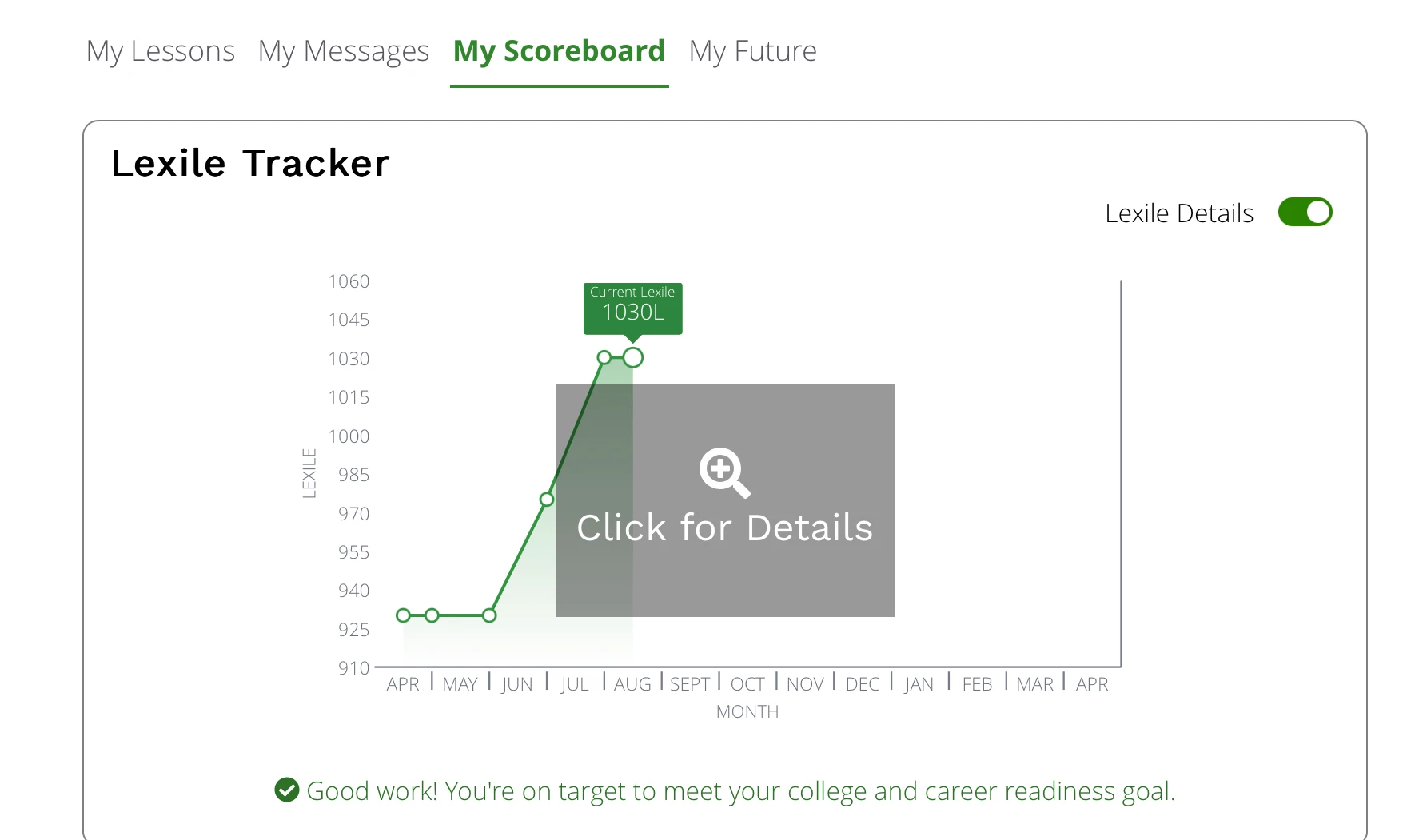Toggle the Lexile Details switch
The image size is (1423, 840).
point(1305,213)
